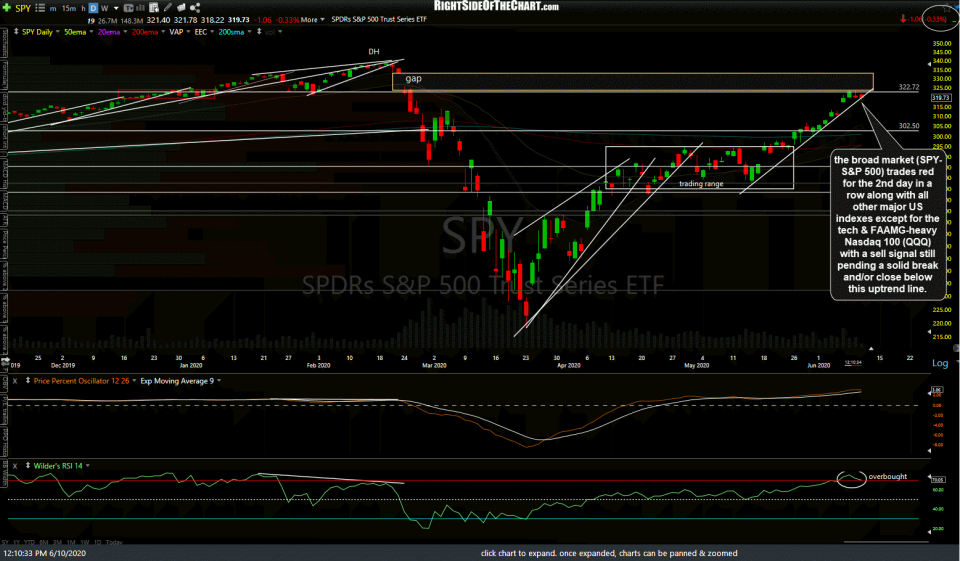
Task: Set time span to 1D
Action: (x=97, y=543)
